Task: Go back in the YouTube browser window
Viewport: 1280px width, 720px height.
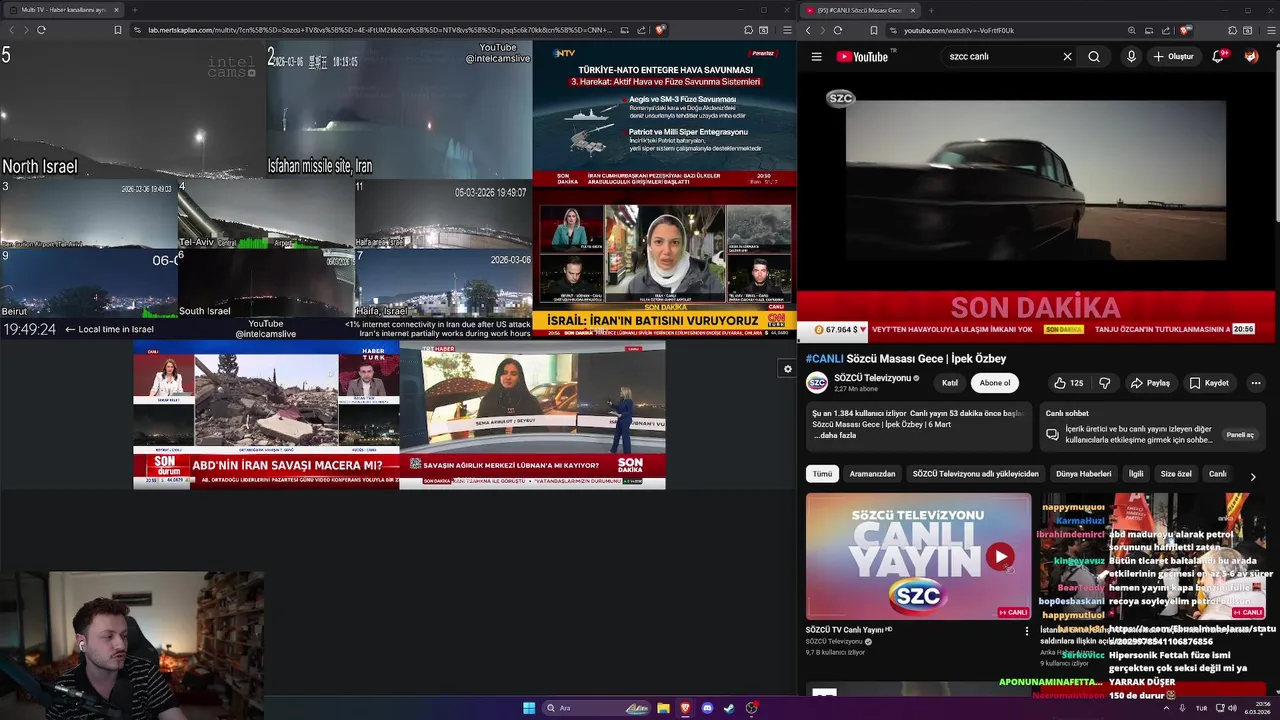Action: tap(808, 30)
